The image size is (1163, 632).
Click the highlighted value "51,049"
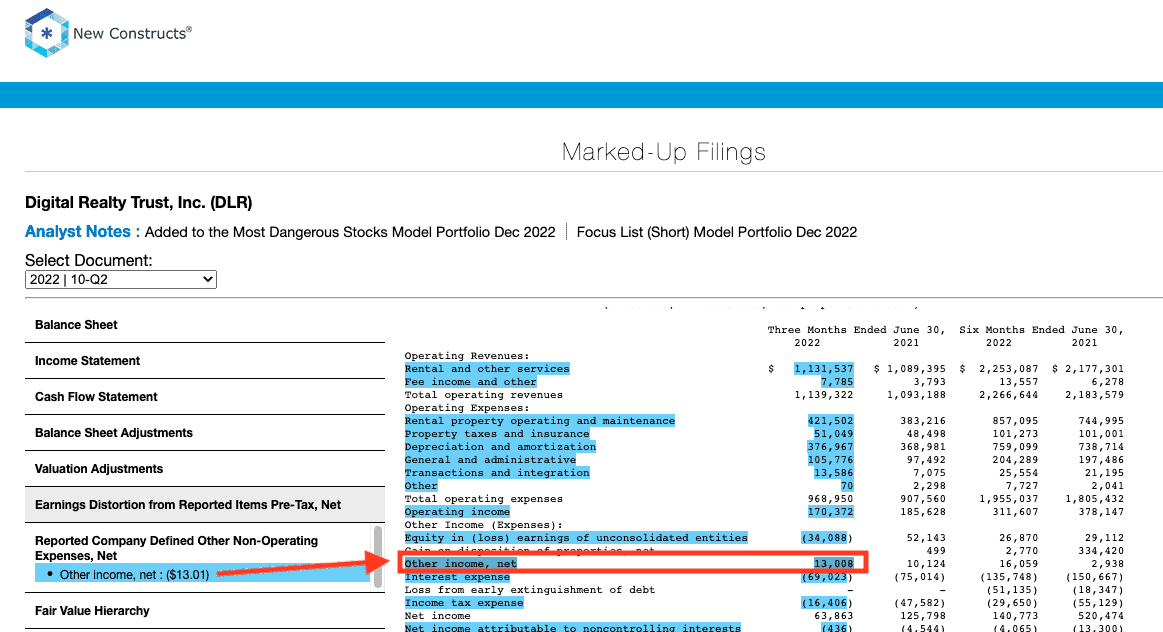coord(834,434)
